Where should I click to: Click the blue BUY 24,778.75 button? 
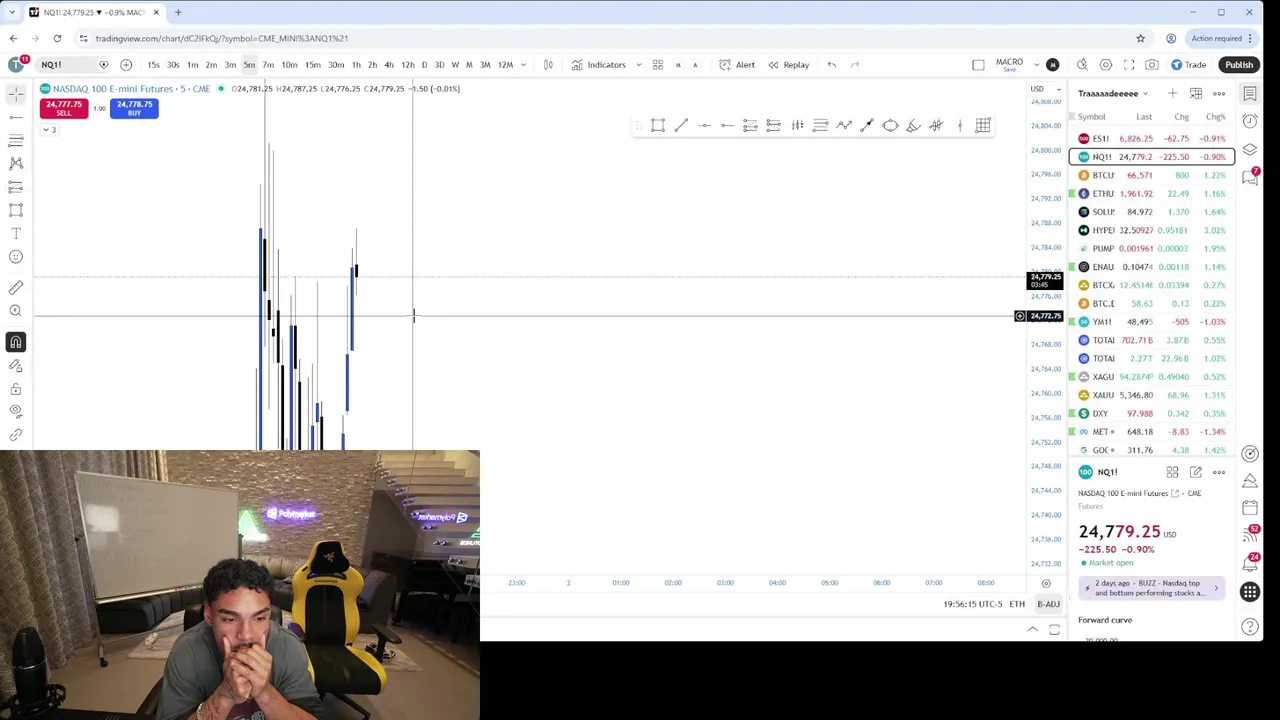tap(134, 108)
